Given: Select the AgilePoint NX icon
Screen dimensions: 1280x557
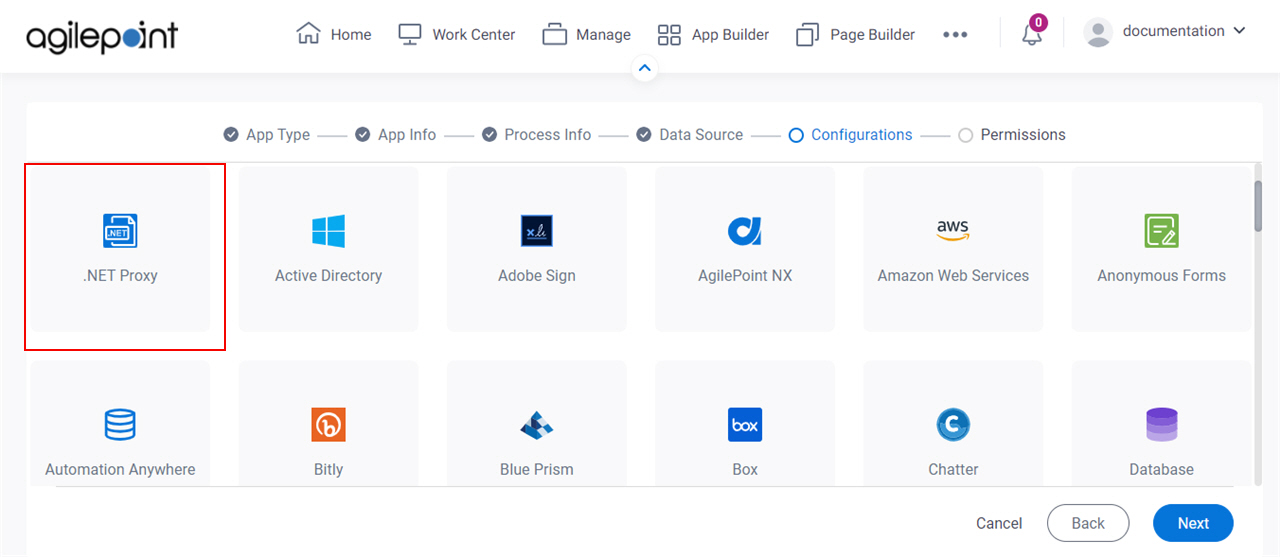Looking at the screenshot, I should pos(745,231).
